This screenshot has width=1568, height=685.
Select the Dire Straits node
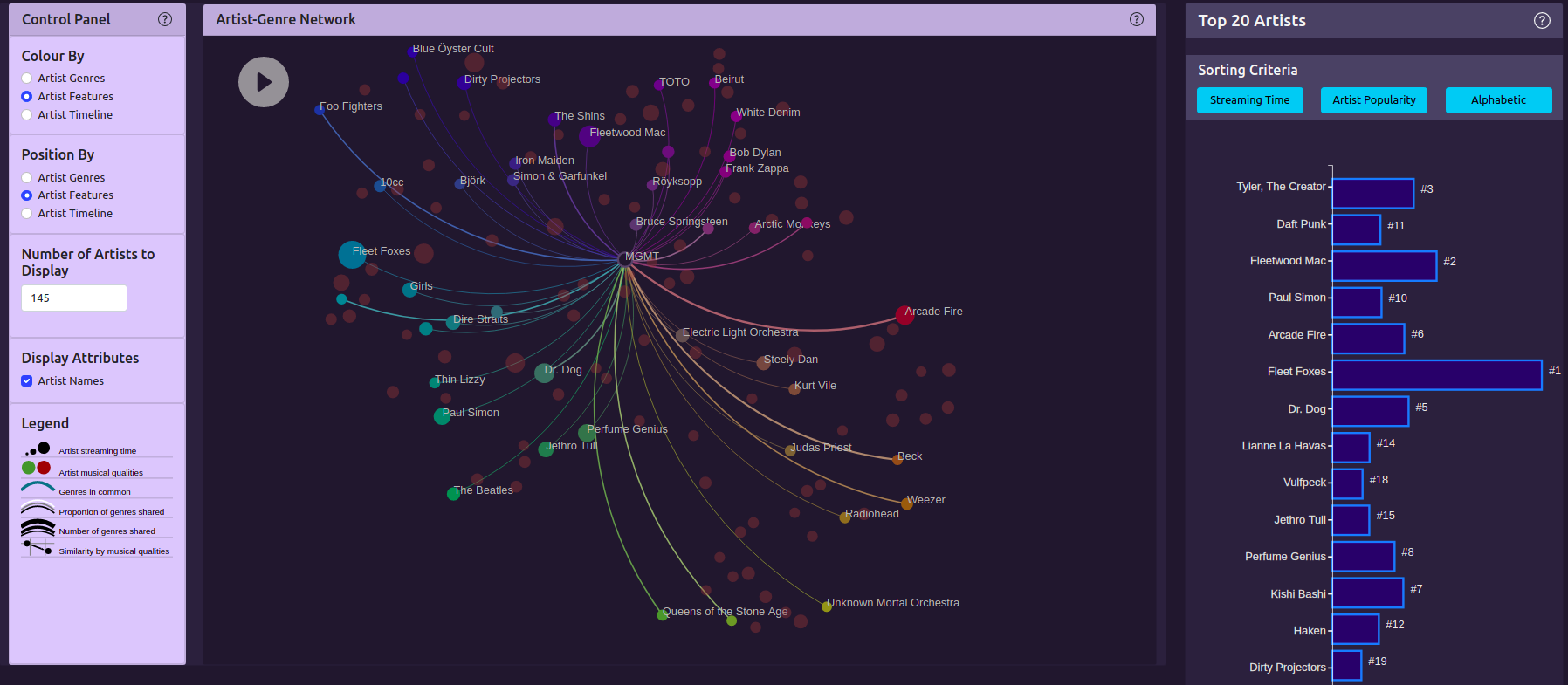(453, 323)
